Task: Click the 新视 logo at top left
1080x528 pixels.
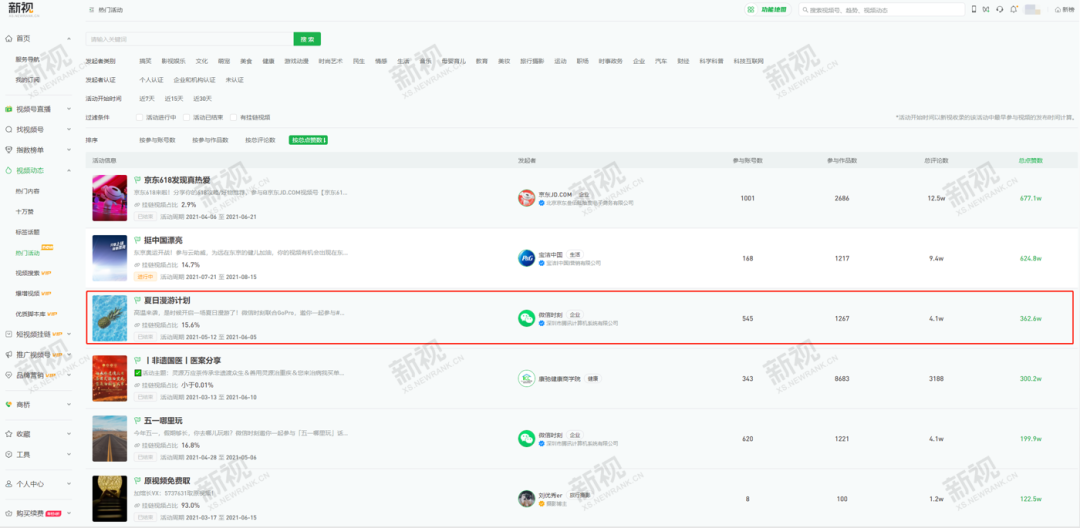Action: click(23, 9)
